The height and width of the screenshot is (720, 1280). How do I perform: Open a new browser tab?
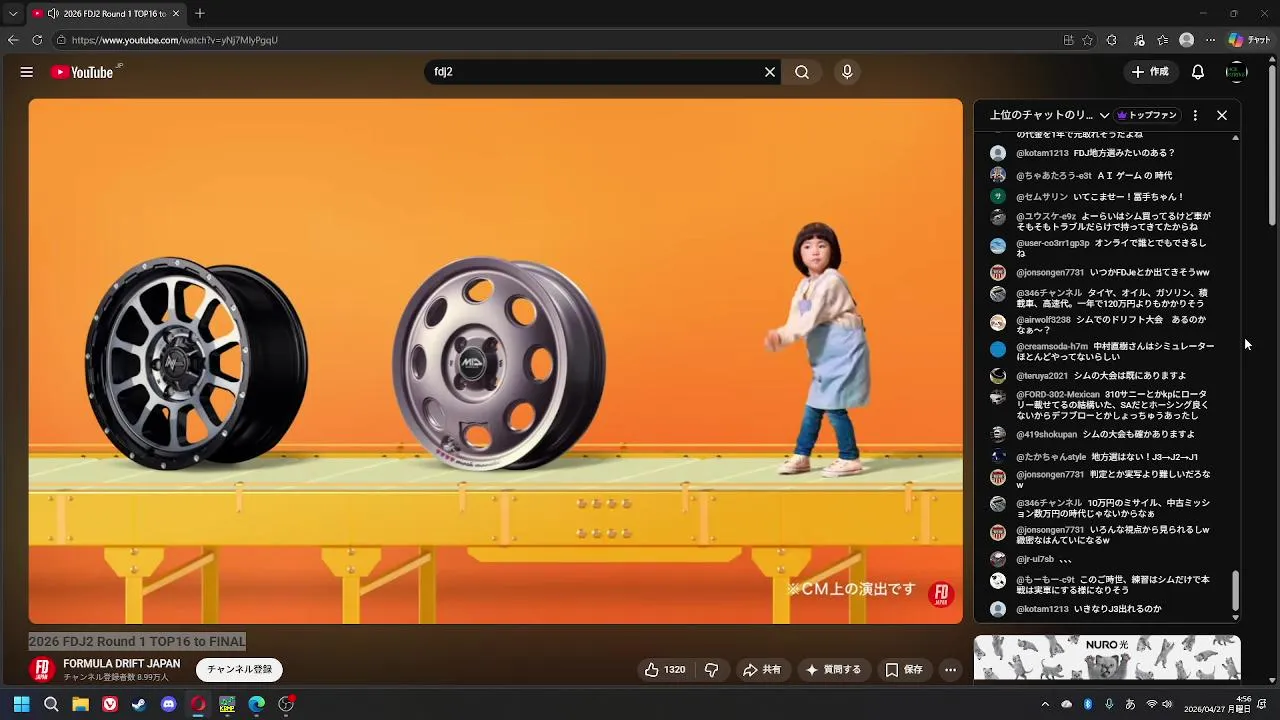tap(200, 14)
